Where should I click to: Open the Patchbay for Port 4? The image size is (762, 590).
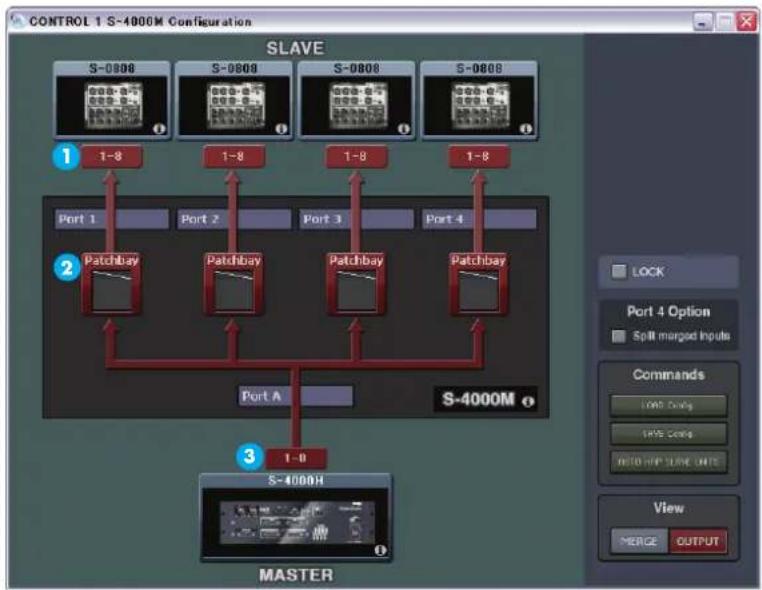[479, 284]
